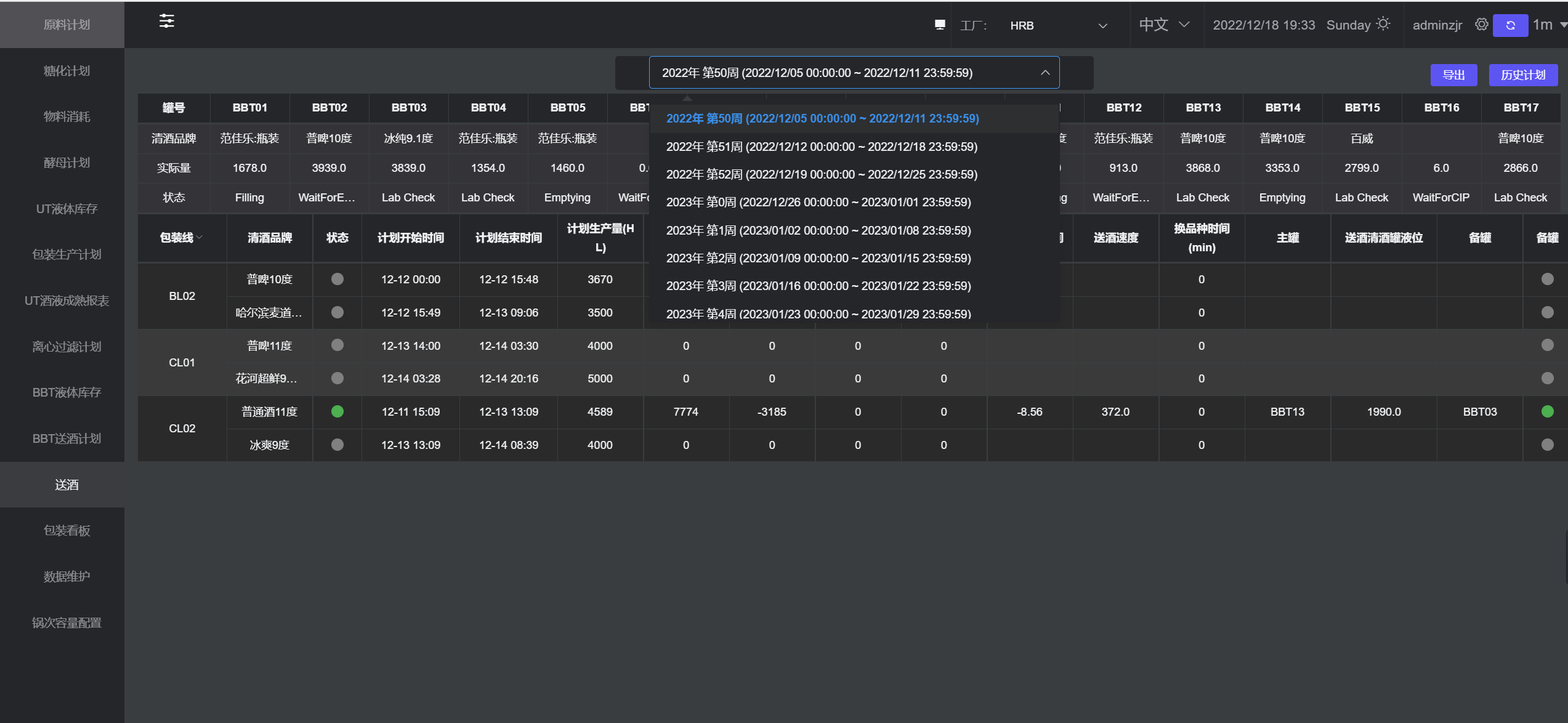Click the 历史计划 history plan button
This screenshot has height=723, width=1568.
point(1523,75)
